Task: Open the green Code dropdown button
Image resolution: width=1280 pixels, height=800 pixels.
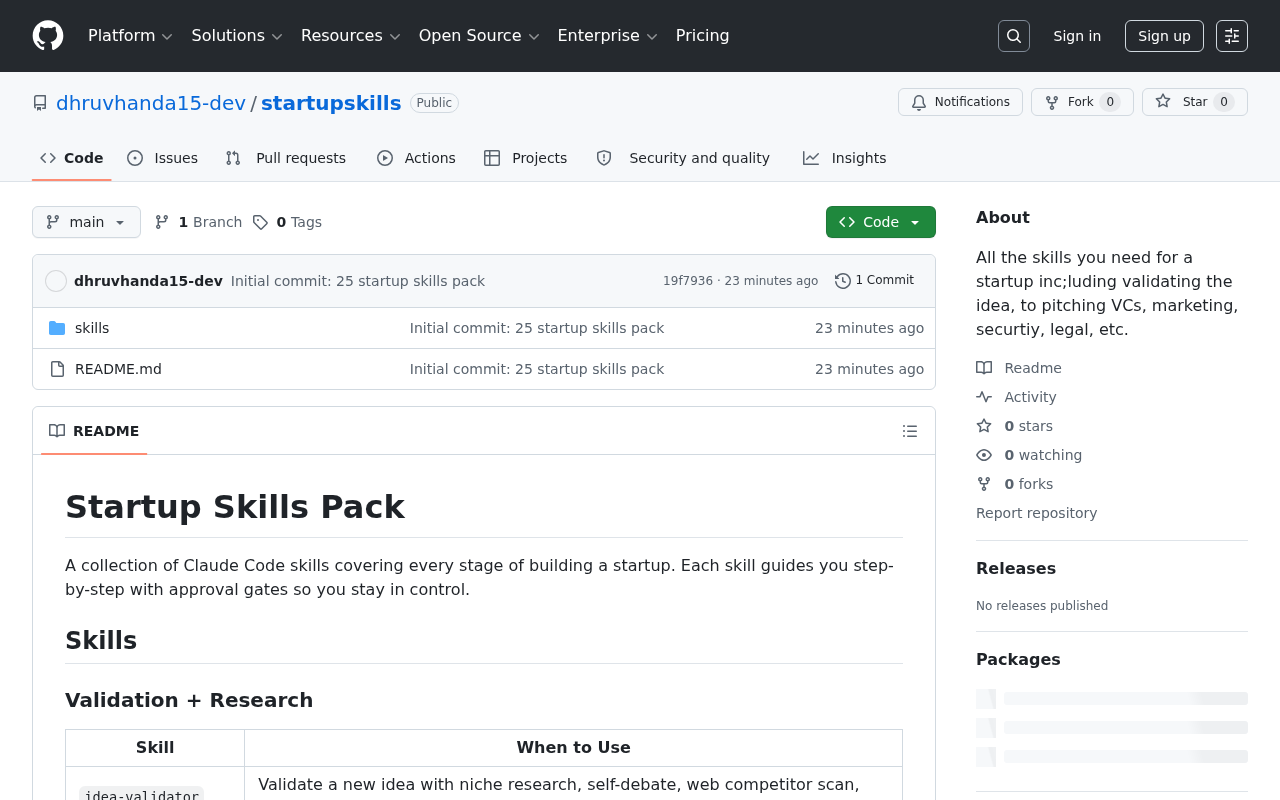Action: pyautogui.click(x=881, y=222)
